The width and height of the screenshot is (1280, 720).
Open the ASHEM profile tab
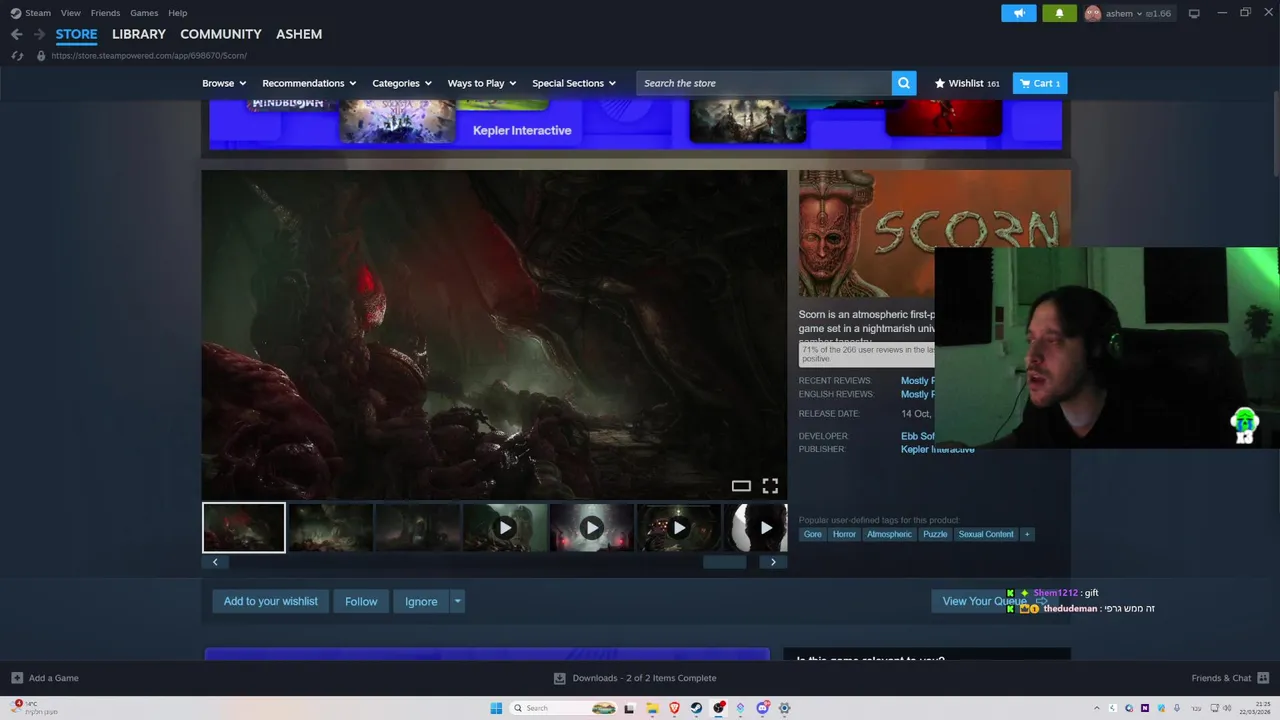pos(299,34)
